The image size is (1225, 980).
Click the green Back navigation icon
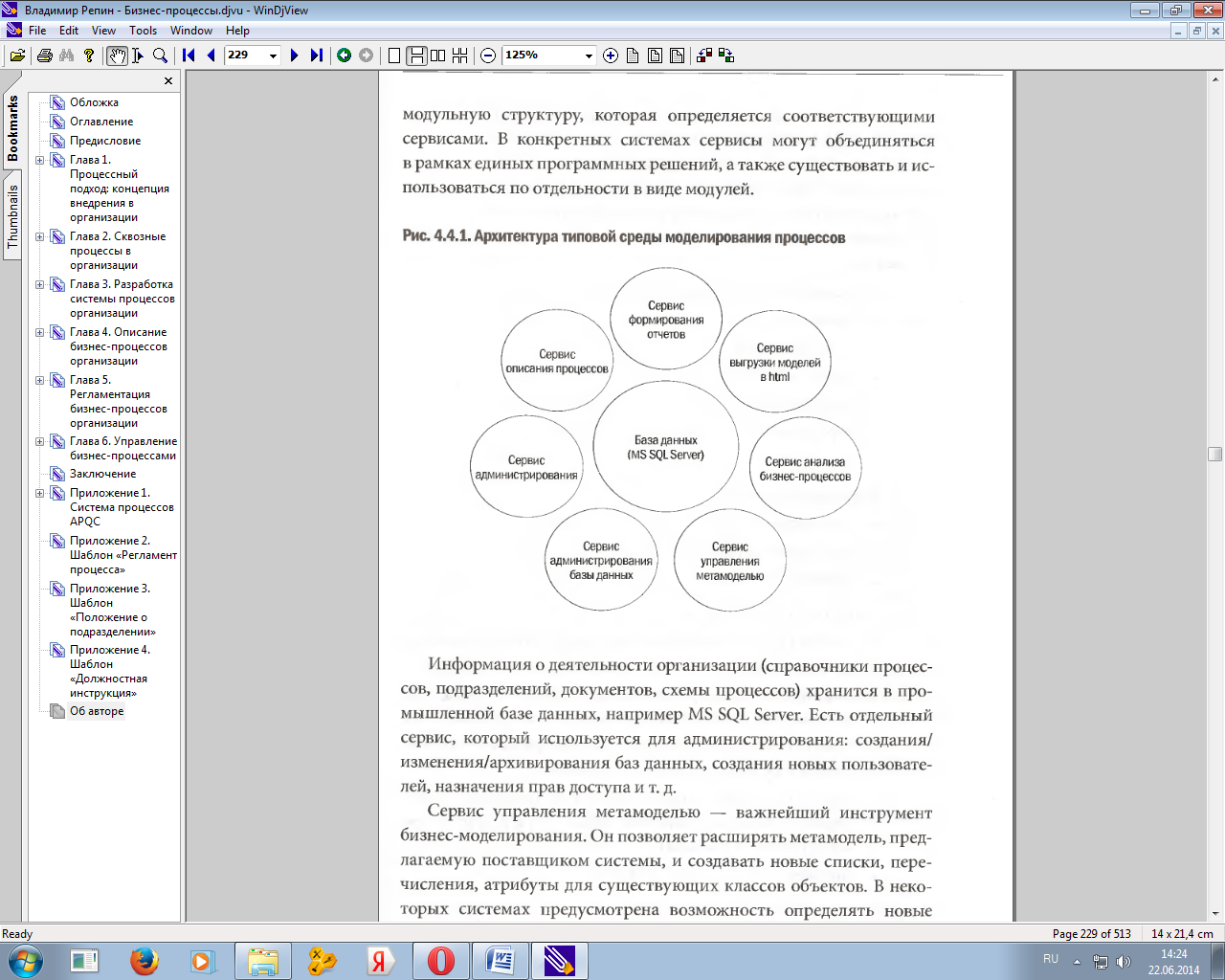(345, 56)
